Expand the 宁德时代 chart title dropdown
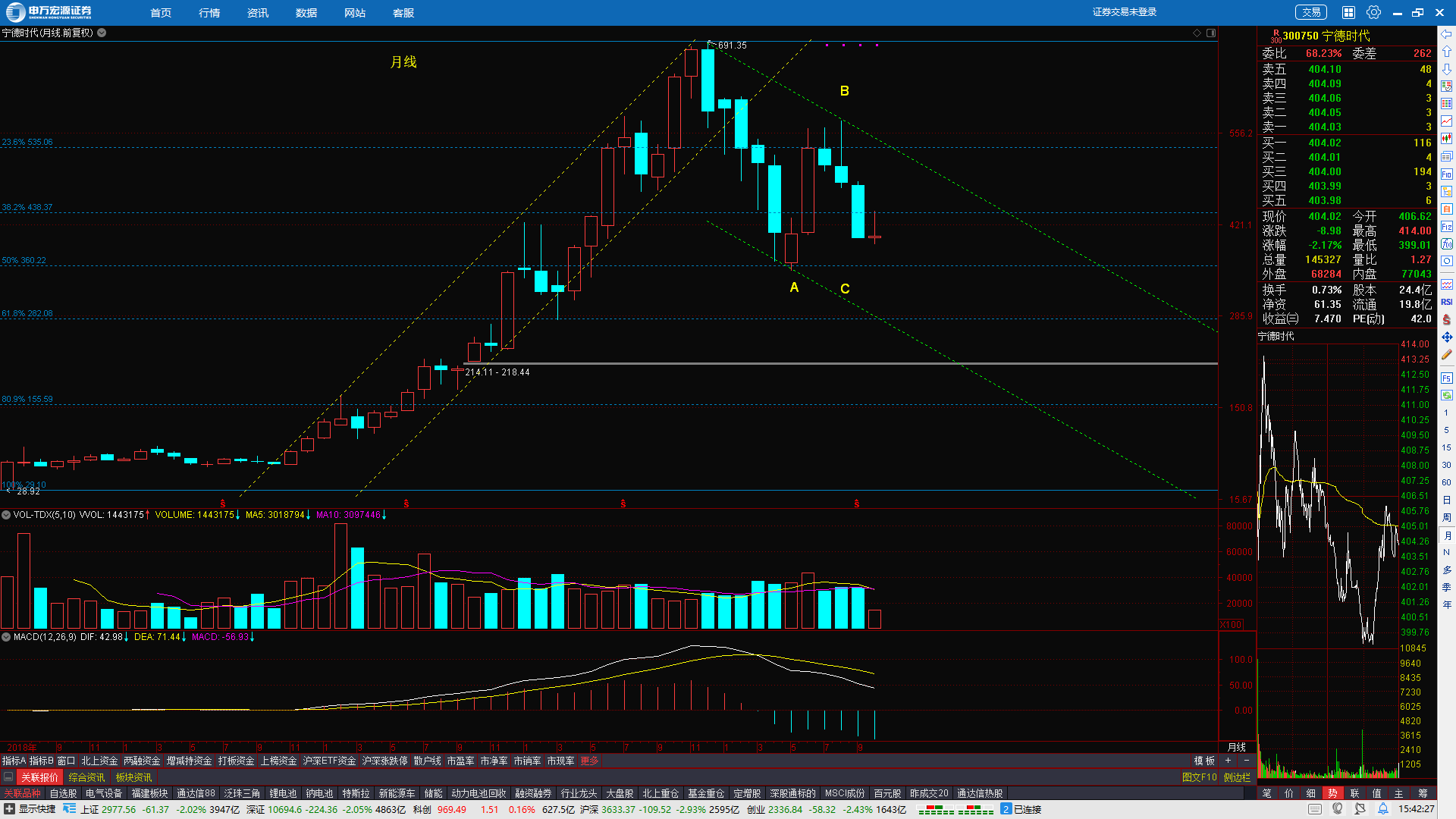Screen dimensions: 1456x819 point(102,33)
